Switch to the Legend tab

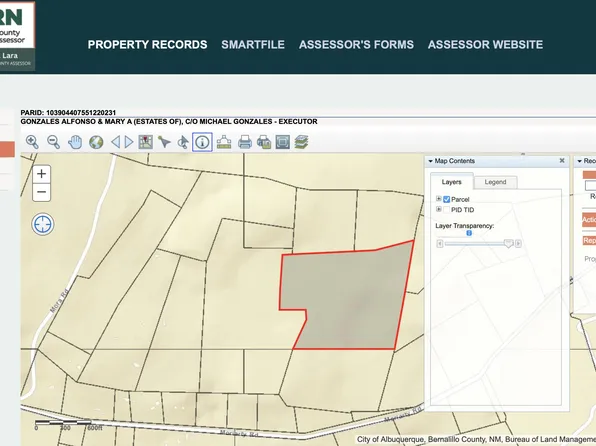(x=495, y=182)
